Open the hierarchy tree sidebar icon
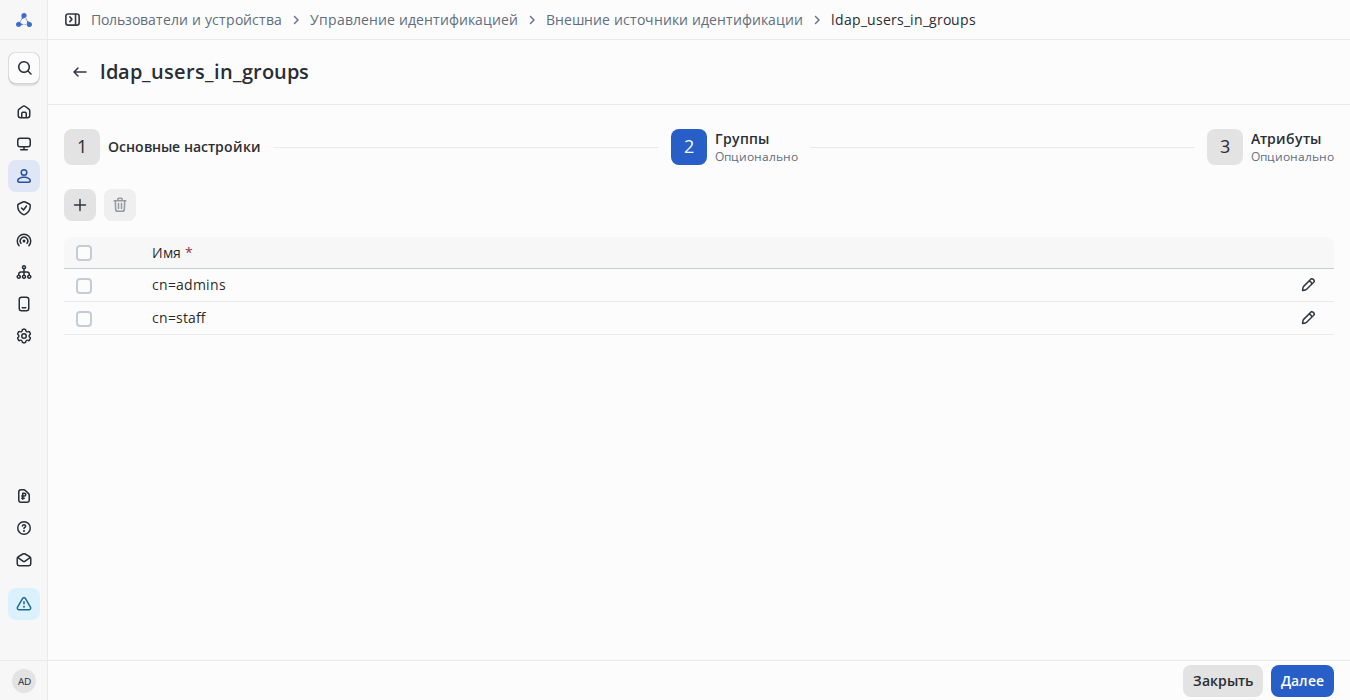This screenshot has height=700, width=1350. 24,272
